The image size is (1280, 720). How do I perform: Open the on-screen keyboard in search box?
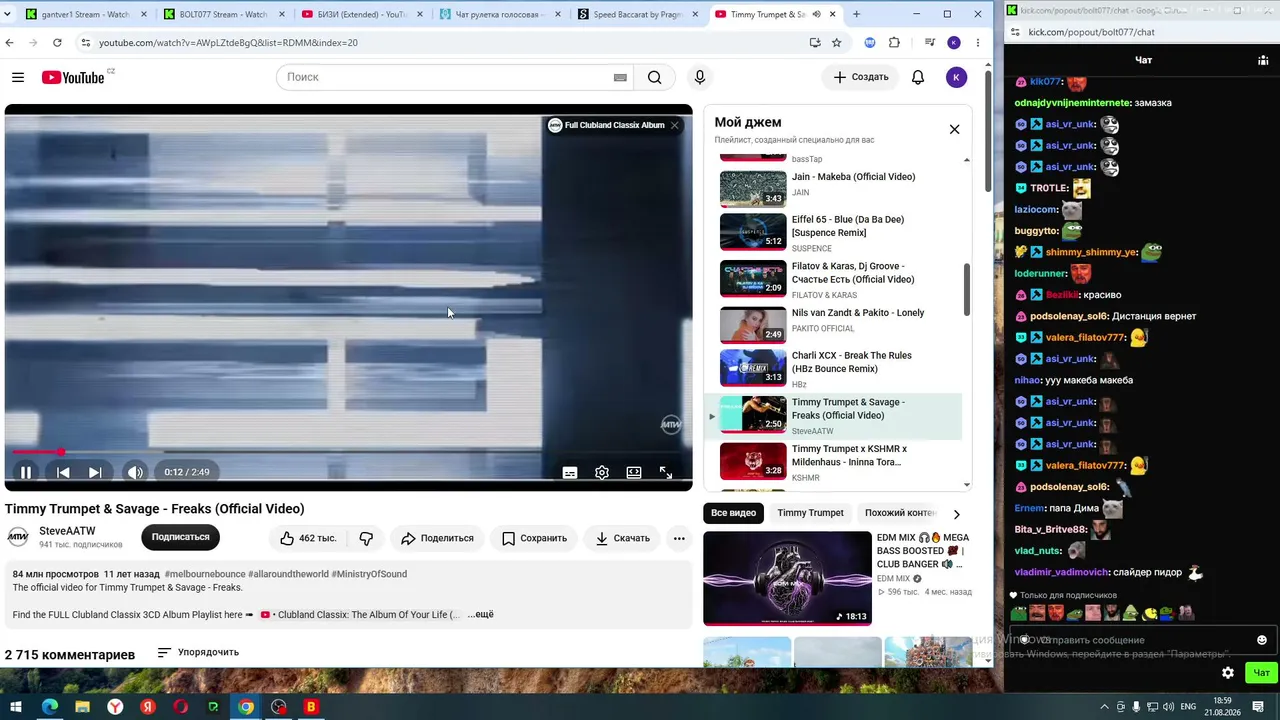620,77
